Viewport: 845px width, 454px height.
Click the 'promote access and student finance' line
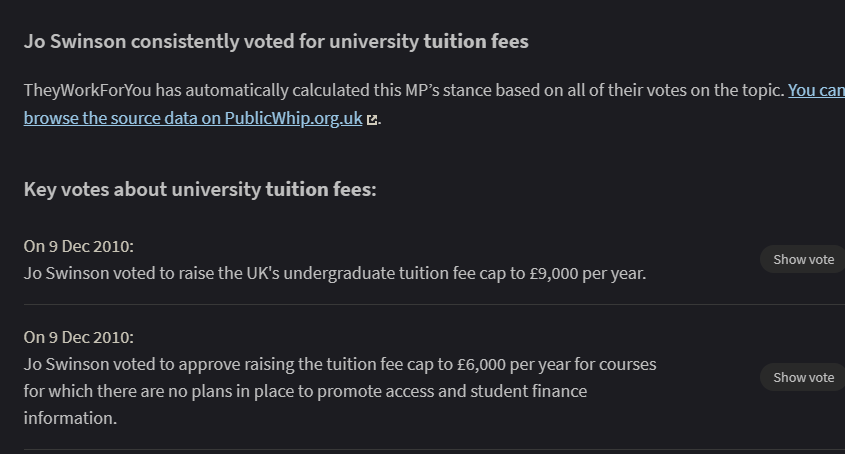click(305, 391)
